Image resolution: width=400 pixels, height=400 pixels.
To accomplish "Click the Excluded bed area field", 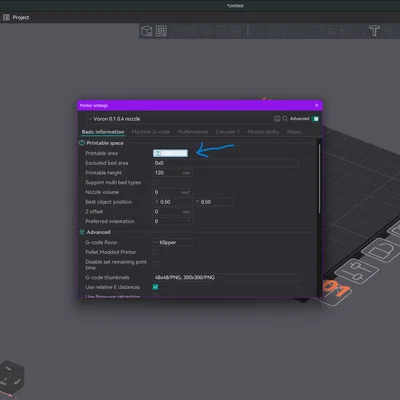I will point(226,163).
